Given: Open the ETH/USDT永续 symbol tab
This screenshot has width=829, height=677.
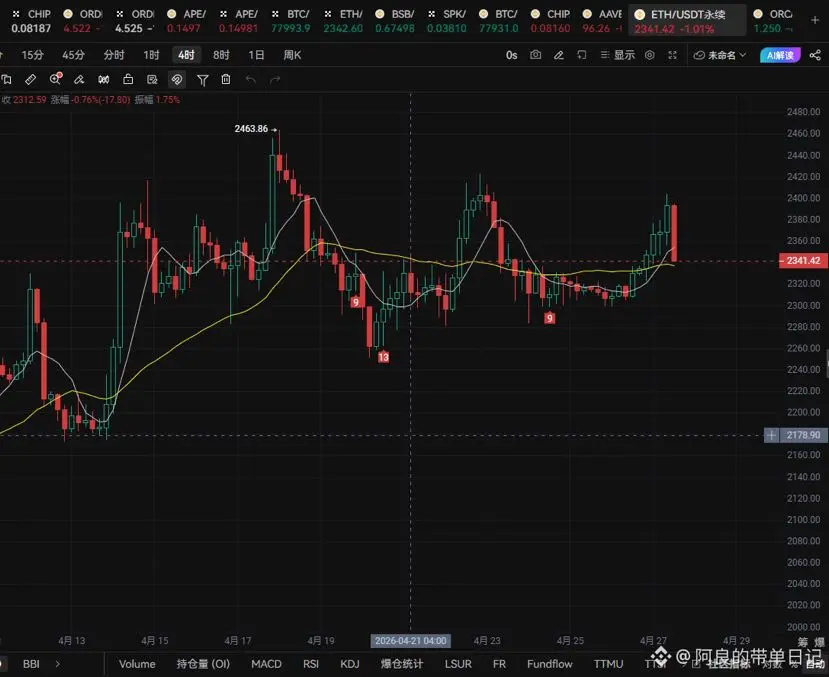Looking at the screenshot, I should [x=687, y=21].
